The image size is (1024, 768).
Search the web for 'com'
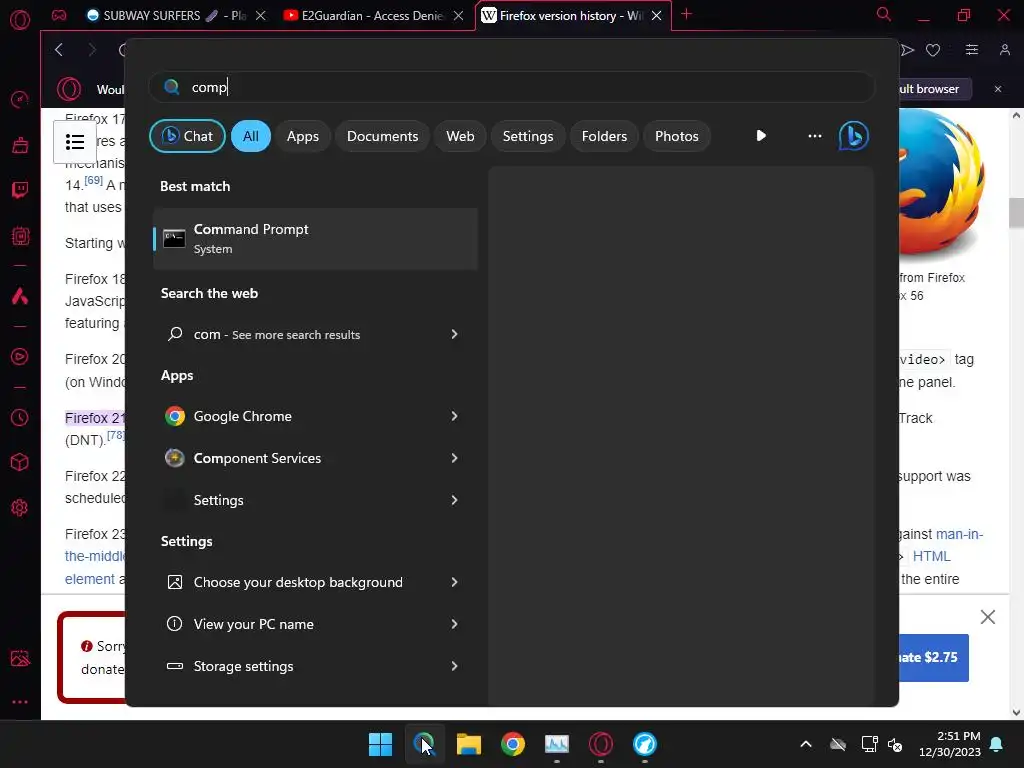tap(315, 334)
